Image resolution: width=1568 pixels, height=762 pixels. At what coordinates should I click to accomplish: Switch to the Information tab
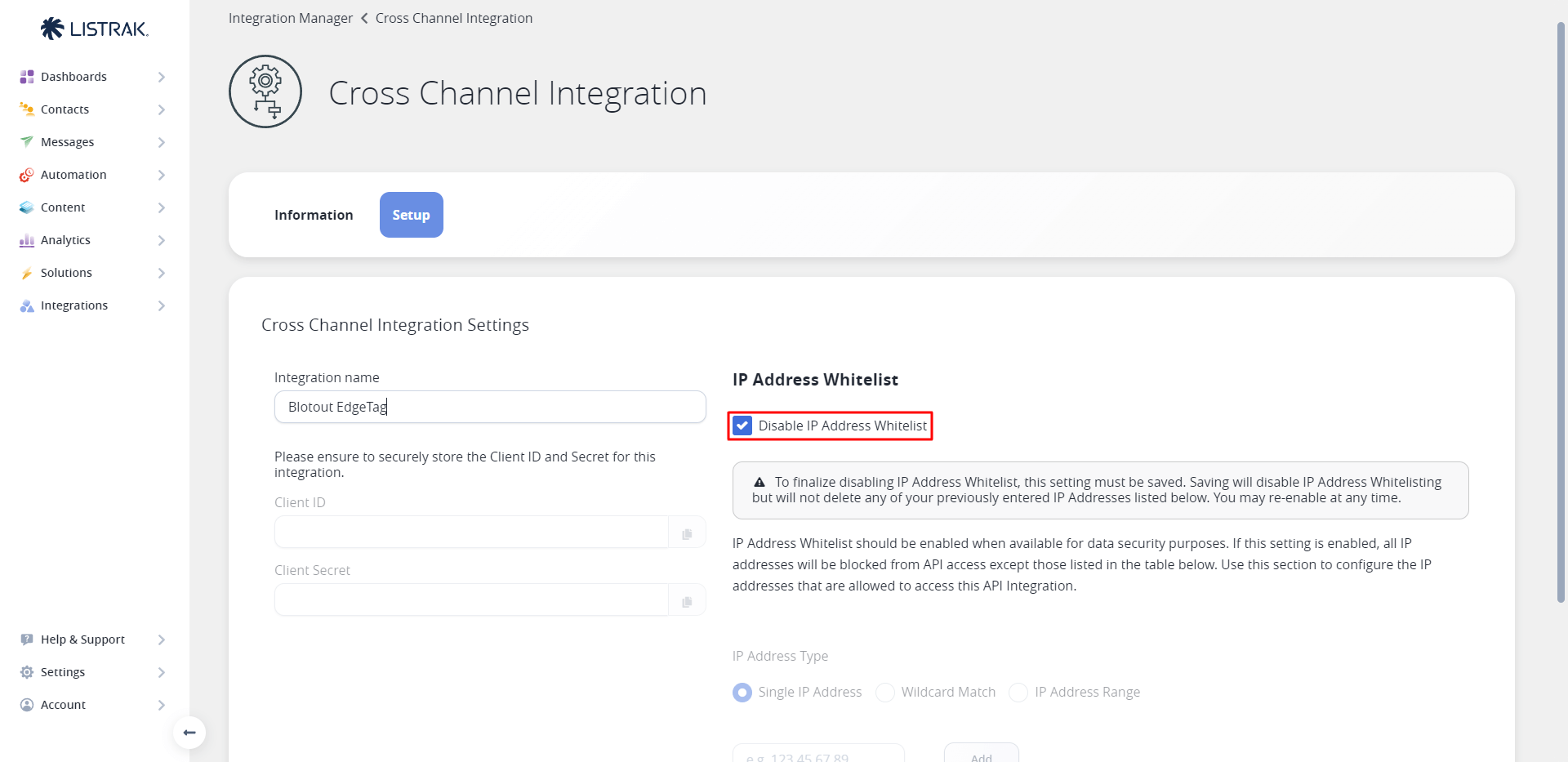click(x=314, y=215)
